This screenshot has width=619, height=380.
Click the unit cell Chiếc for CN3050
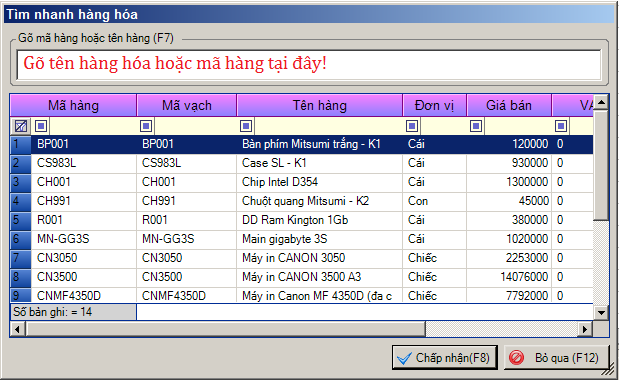click(x=435, y=258)
